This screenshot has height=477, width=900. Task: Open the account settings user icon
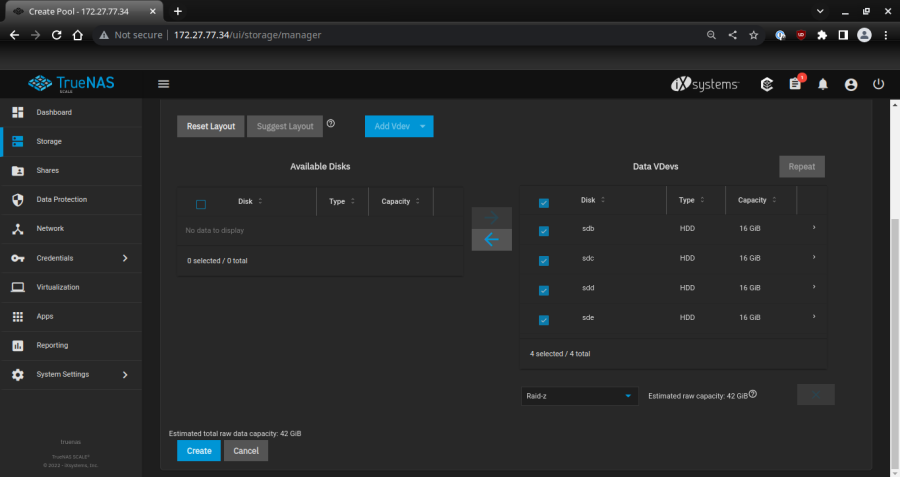tap(851, 84)
